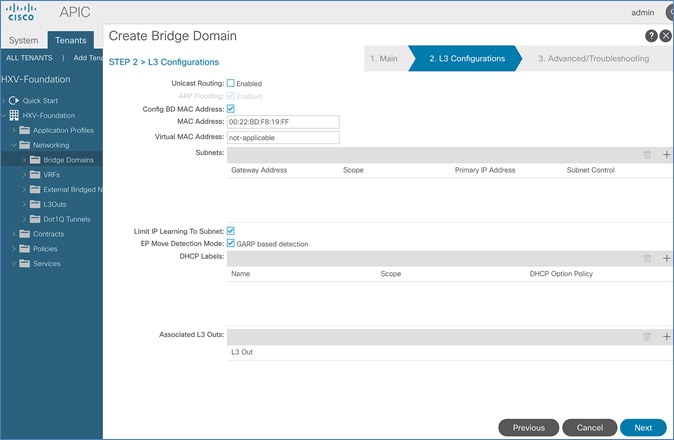Uncheck Limit IP Learning To Subnet
This screenshot has height=440, width=674.
click(231, 231)
